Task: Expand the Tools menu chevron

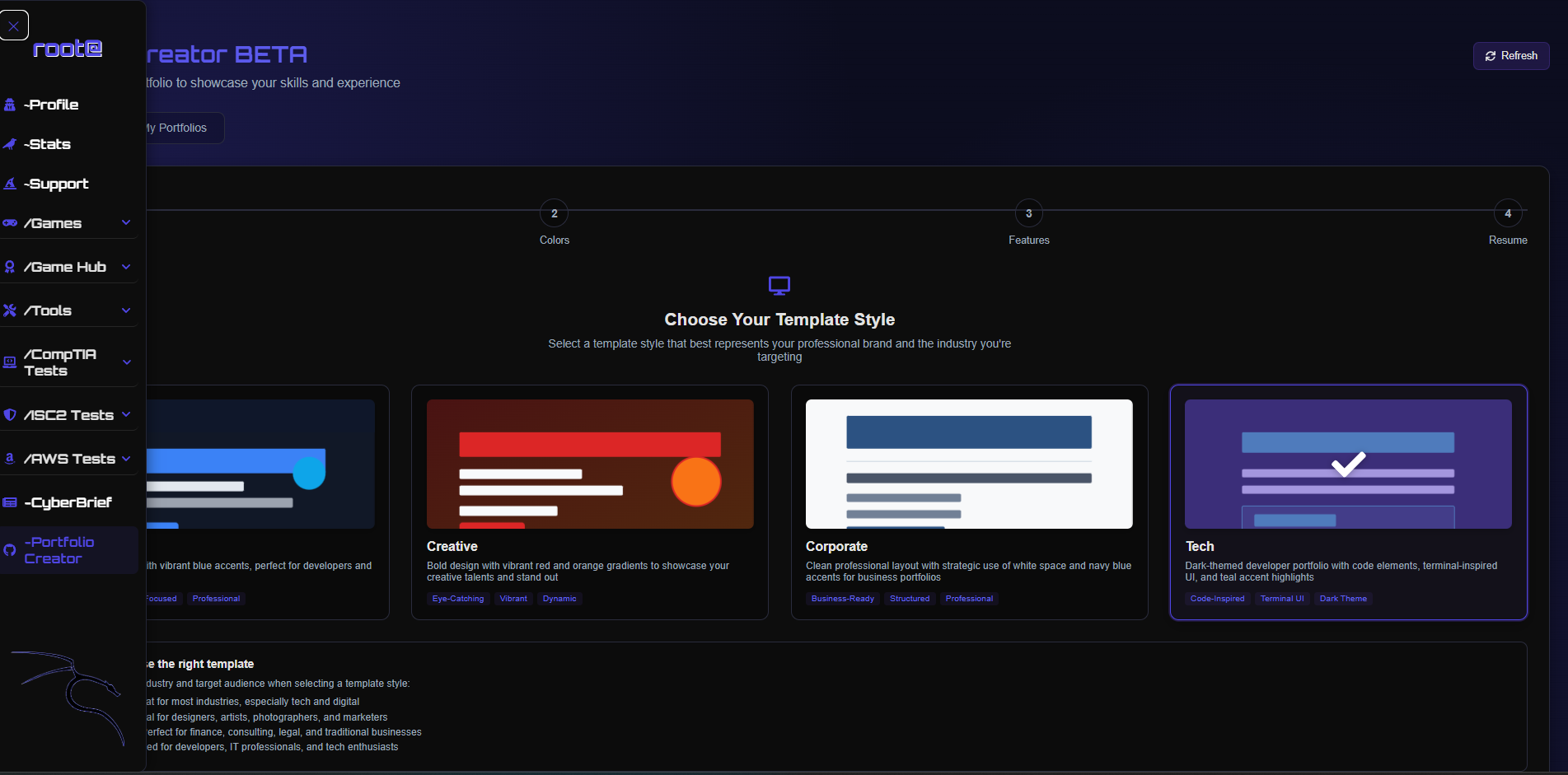Action: [126, 310]
